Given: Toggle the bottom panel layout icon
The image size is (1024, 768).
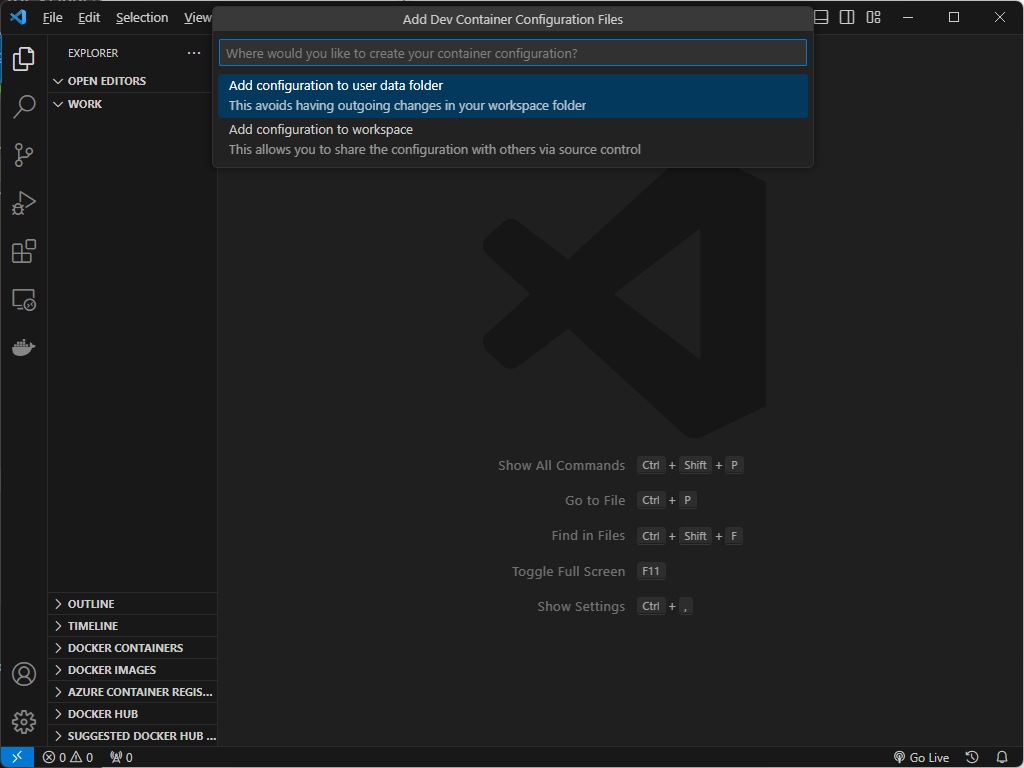Looking at the screenshot, I should pos(822,18).
